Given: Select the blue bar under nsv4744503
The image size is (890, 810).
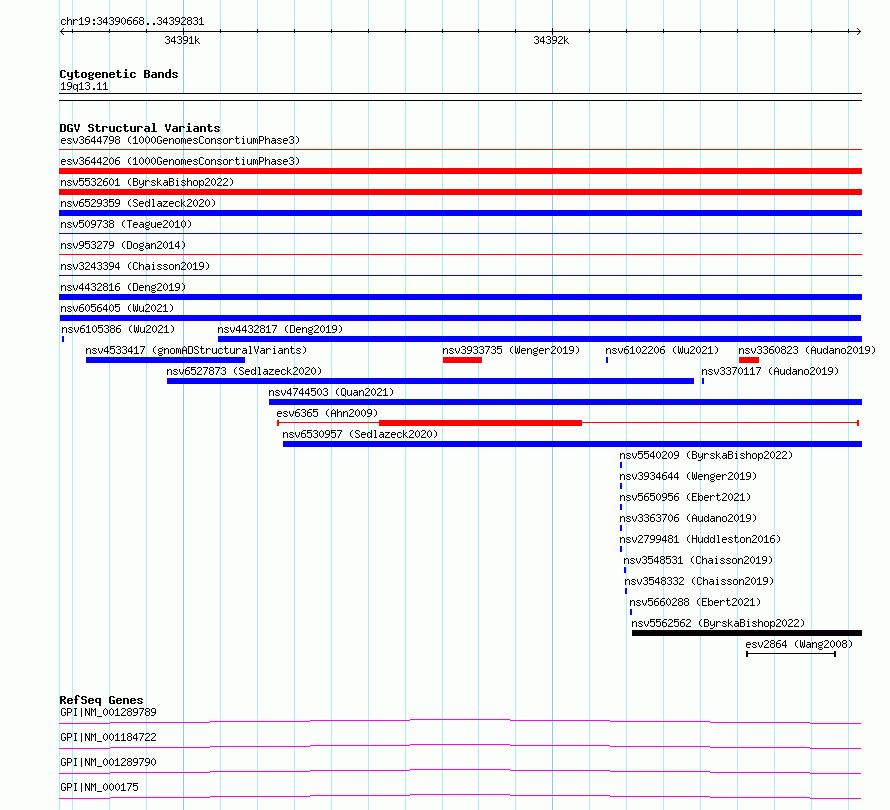Looking at the screenshot, I should click(x=565, y=402).
